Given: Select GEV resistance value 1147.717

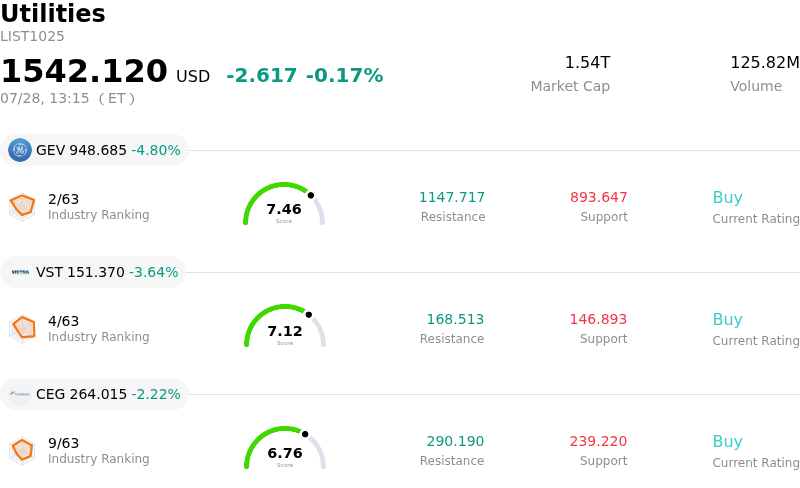Looking at the screenshot, I should coord(452,197).
